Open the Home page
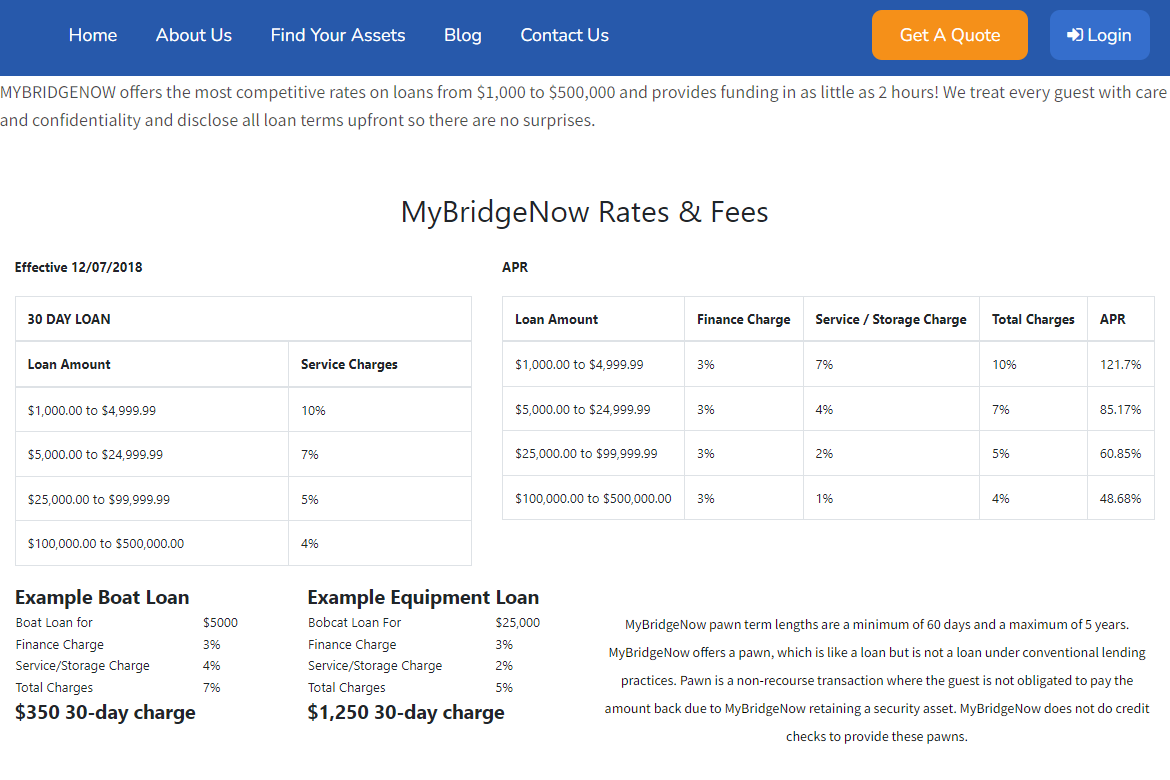Viewport: 1170px width, 780px height. [x=93, y=35]
